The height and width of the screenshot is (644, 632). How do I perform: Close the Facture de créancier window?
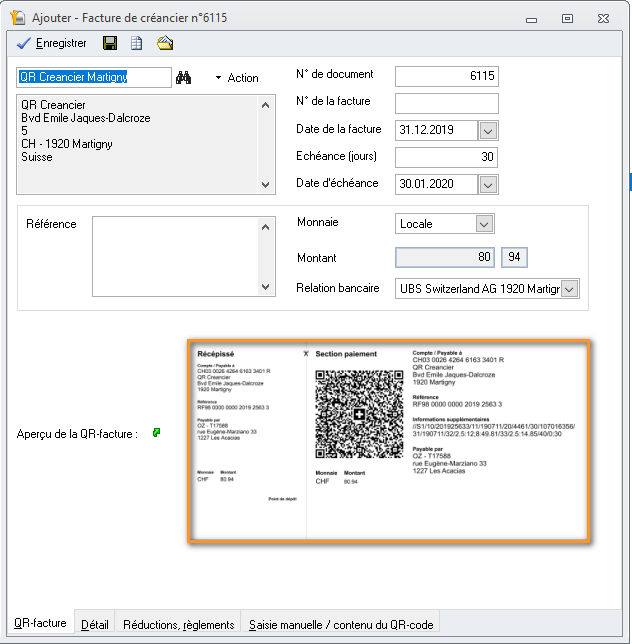coord(603,18)
